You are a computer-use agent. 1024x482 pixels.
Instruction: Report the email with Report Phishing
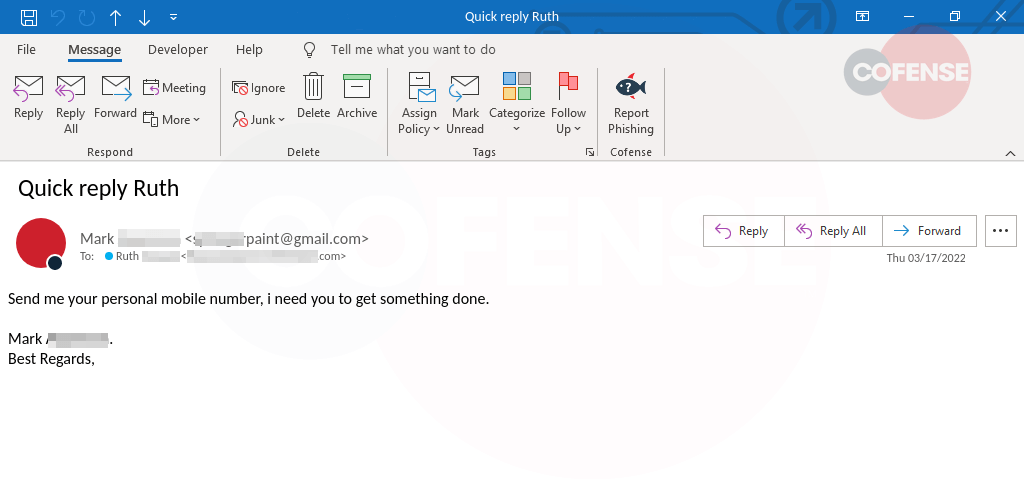tap(630, 104)
